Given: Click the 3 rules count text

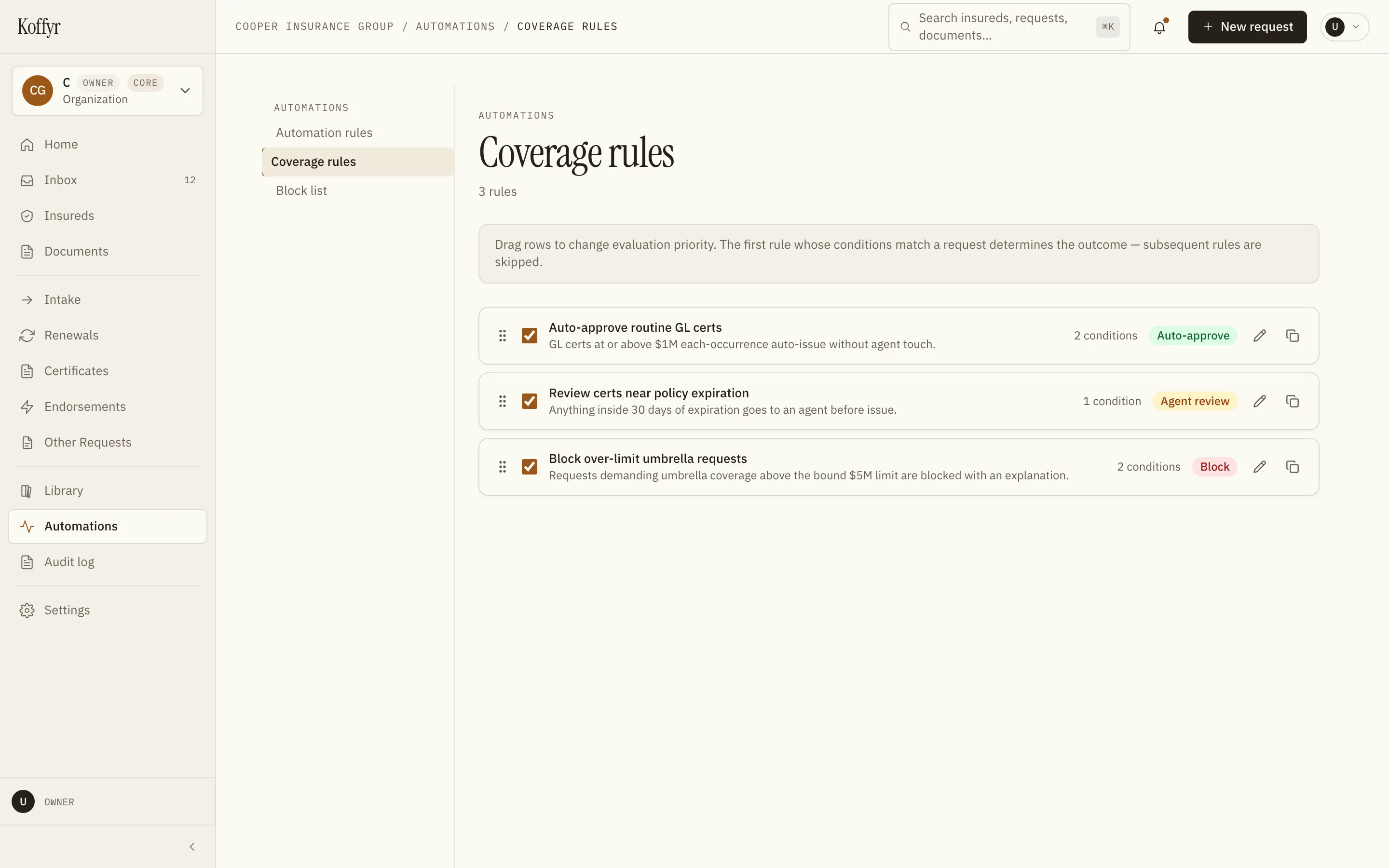Looking at the screenshot, I should coord(498,192).
